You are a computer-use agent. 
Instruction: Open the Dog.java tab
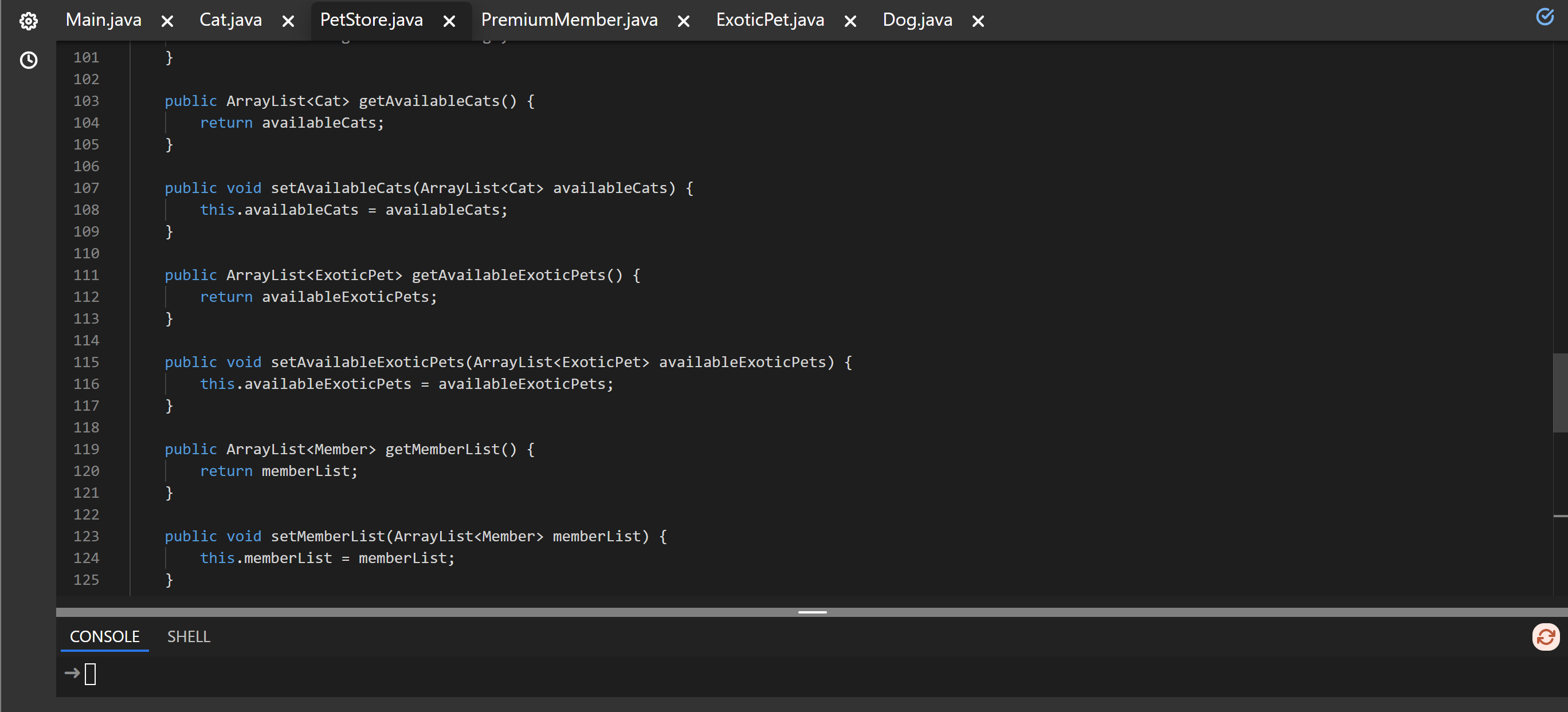pos(918,19)
